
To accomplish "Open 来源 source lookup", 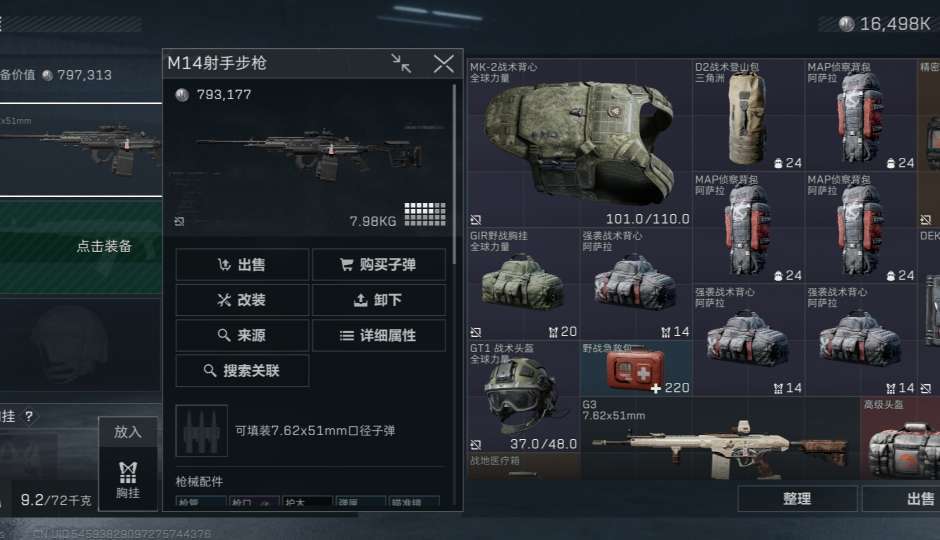I will [242, 335].
